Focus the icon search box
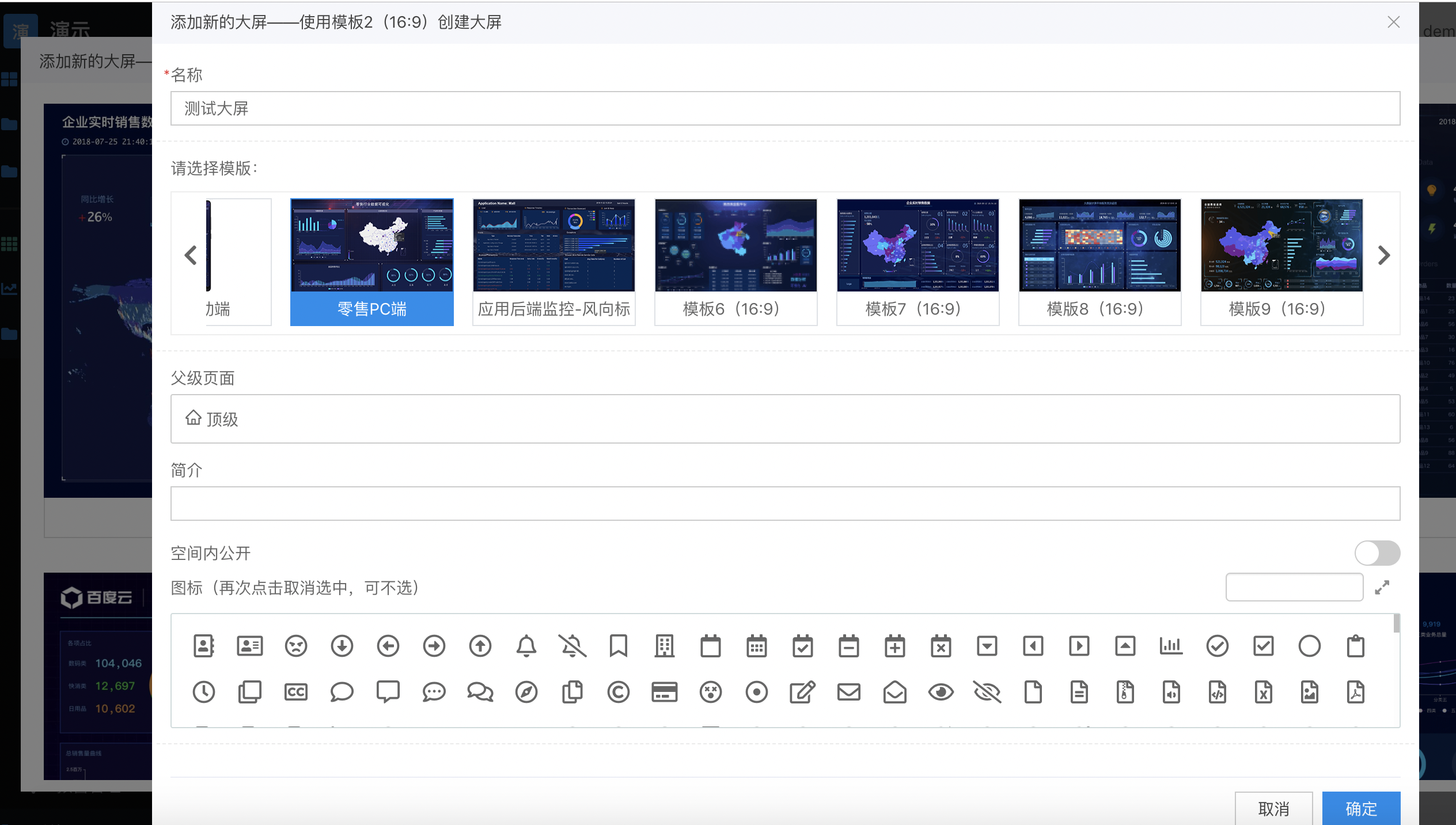Viewport: 1456px width, 825px height. pos(1294,587)
